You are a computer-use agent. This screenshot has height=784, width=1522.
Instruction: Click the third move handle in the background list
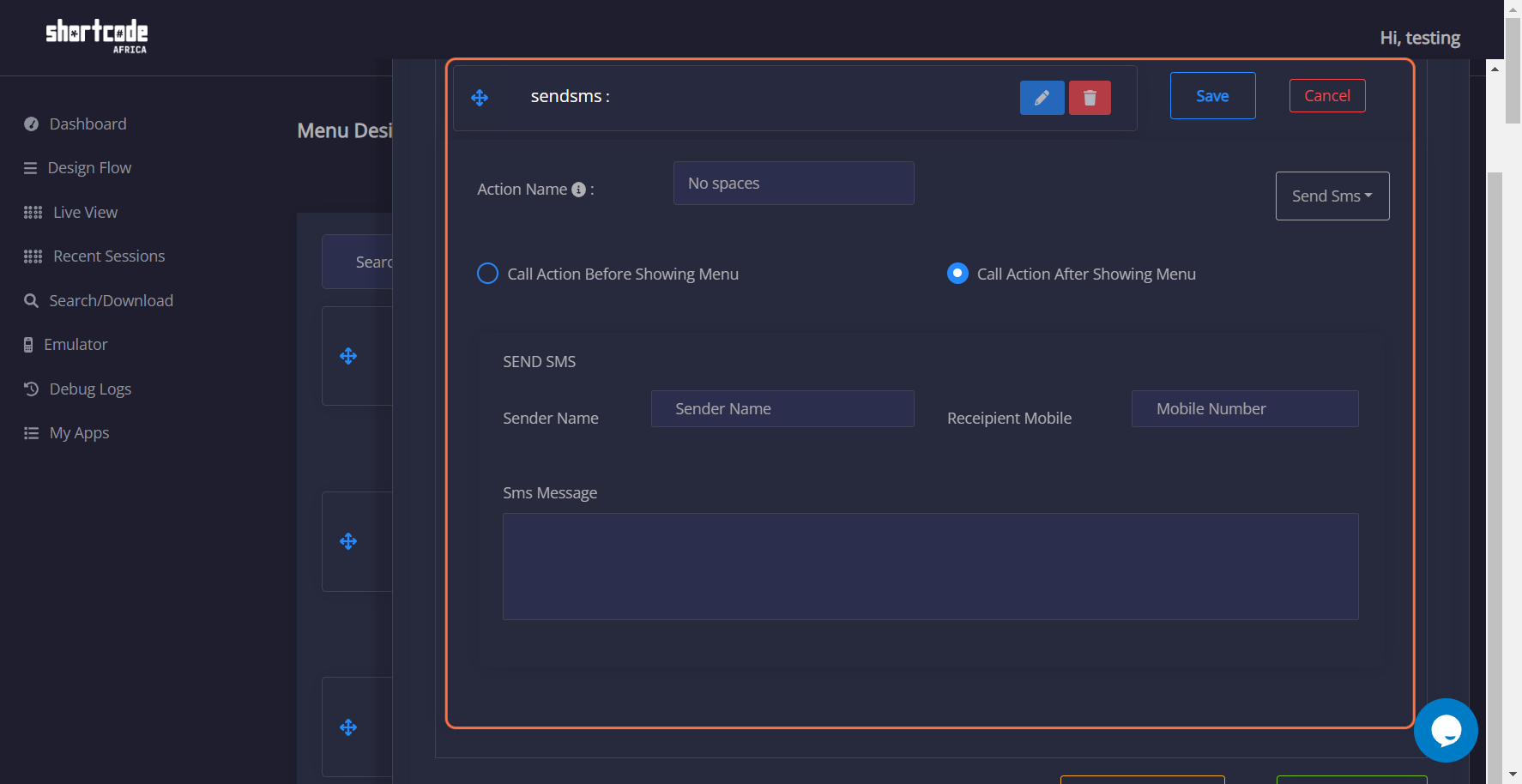pos(348,727)
